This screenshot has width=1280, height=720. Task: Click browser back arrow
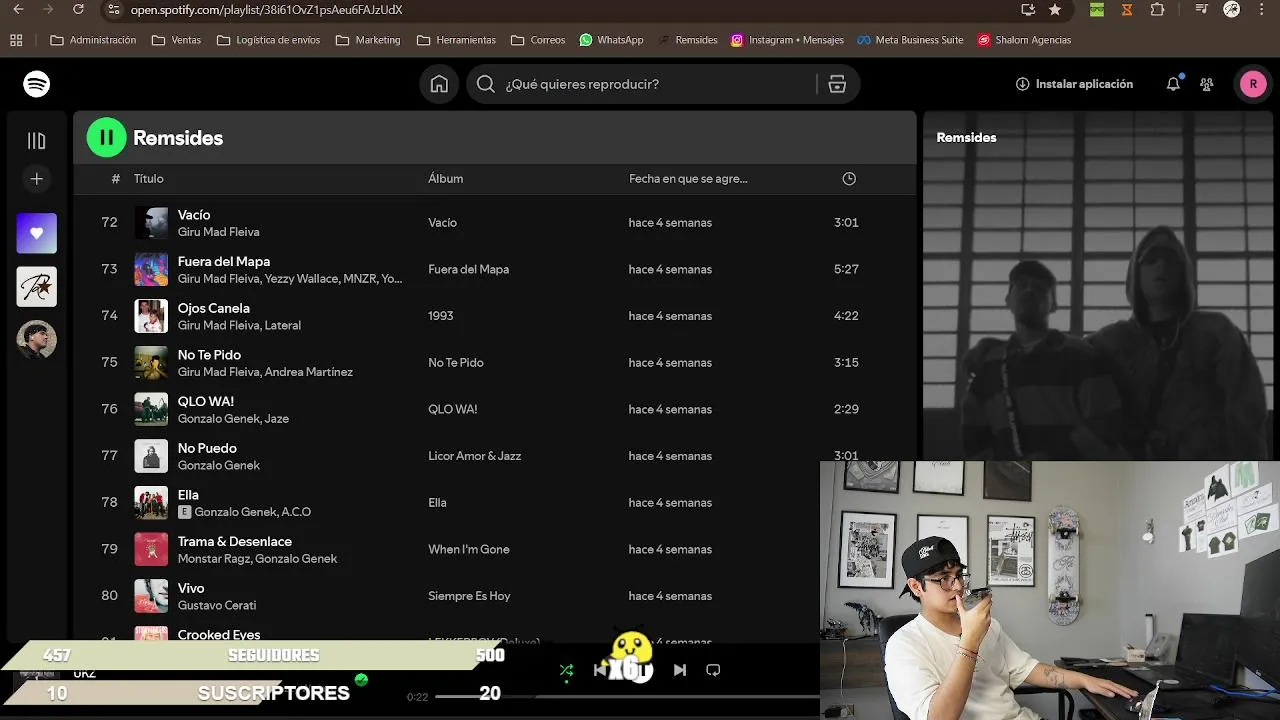click(x=18, y=10)
